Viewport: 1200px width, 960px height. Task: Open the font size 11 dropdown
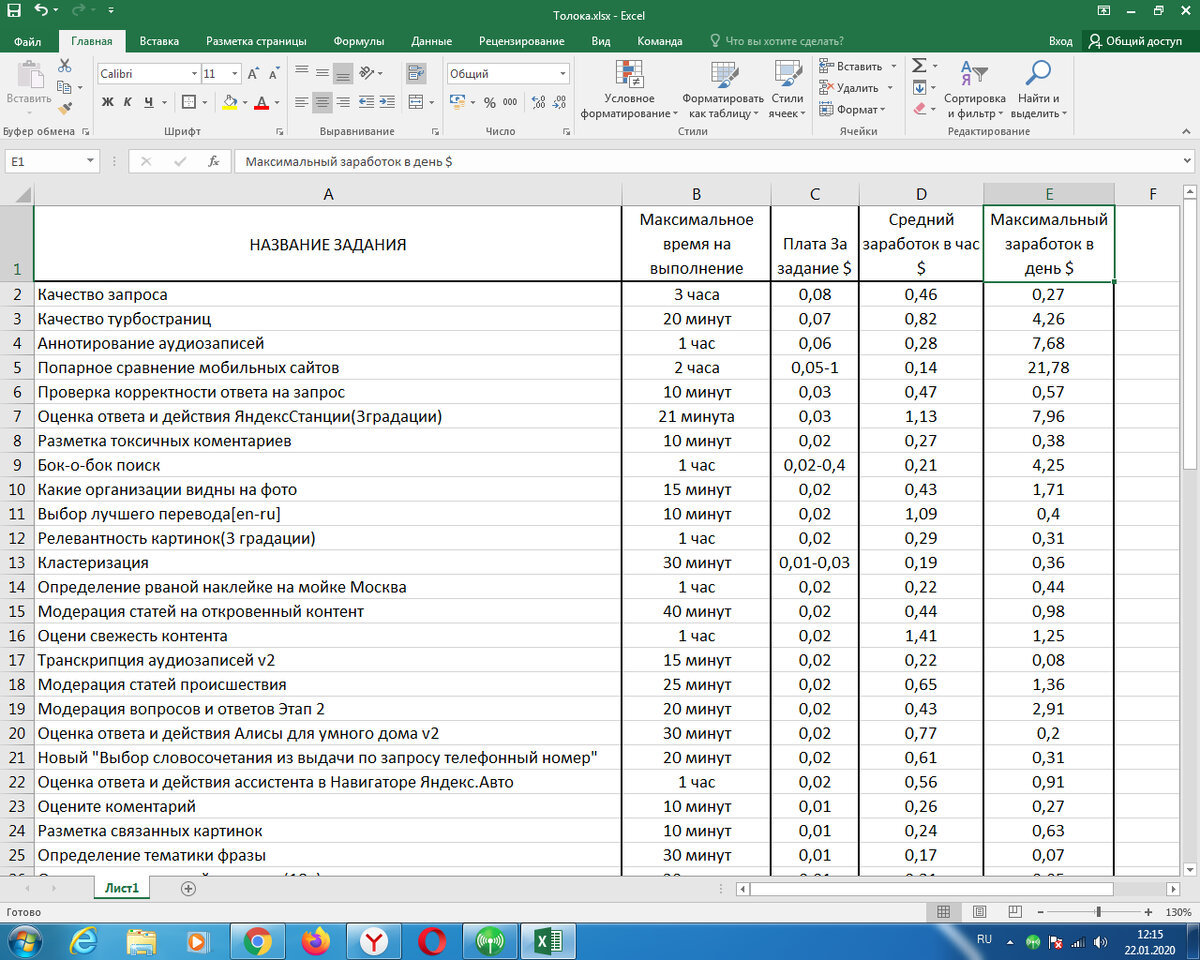pyautogui.click(x=235, y=74)
